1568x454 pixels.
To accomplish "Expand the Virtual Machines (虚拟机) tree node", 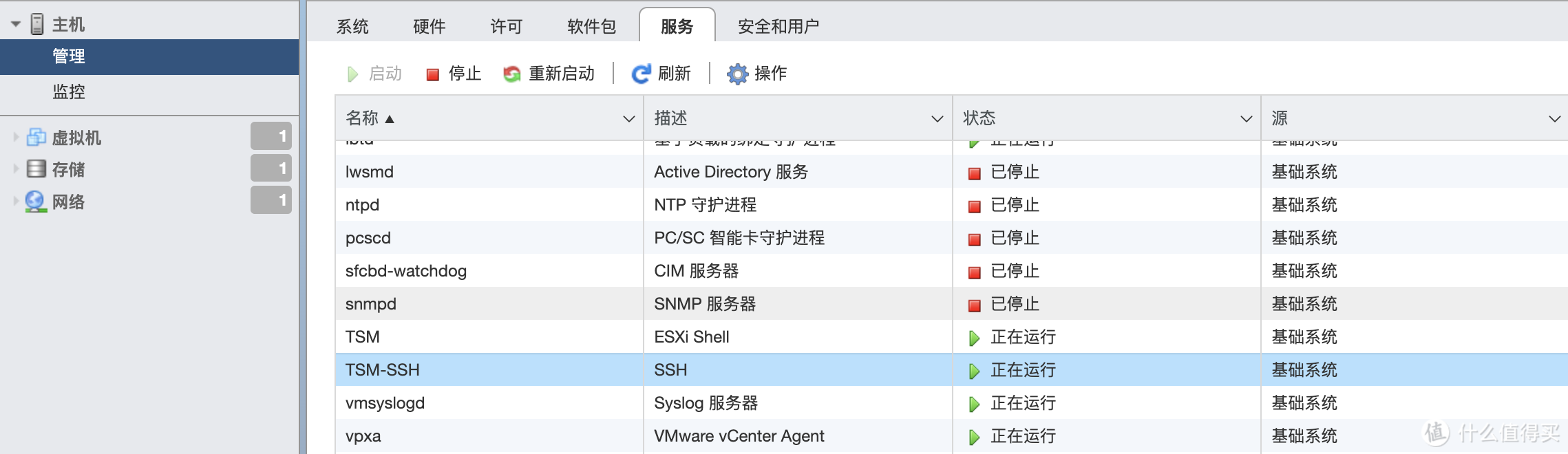I will 16,138.
